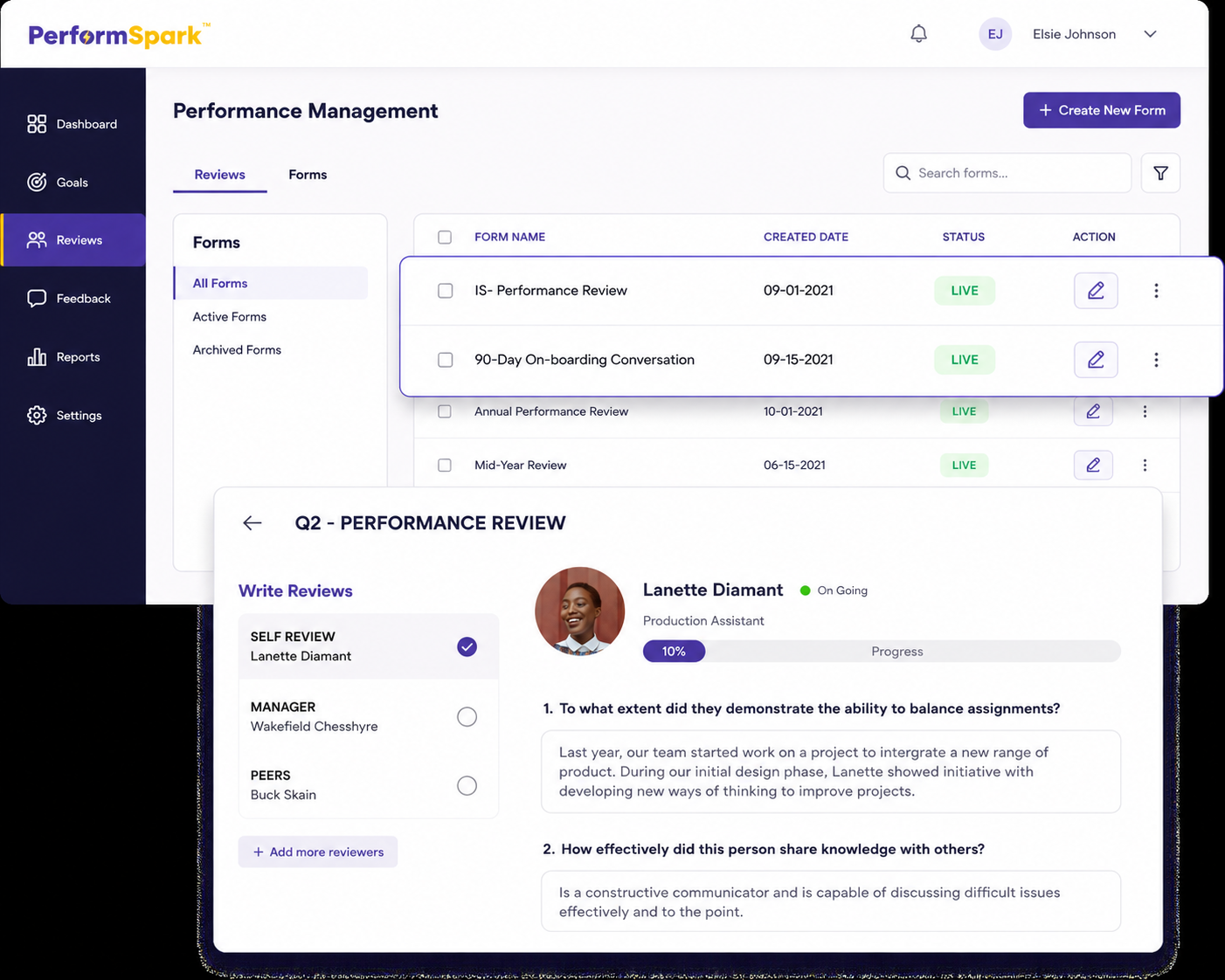The width and height of the screenshot is (1225, 980).
Task: Click the EJ user avatar
Action: point(995,34)
